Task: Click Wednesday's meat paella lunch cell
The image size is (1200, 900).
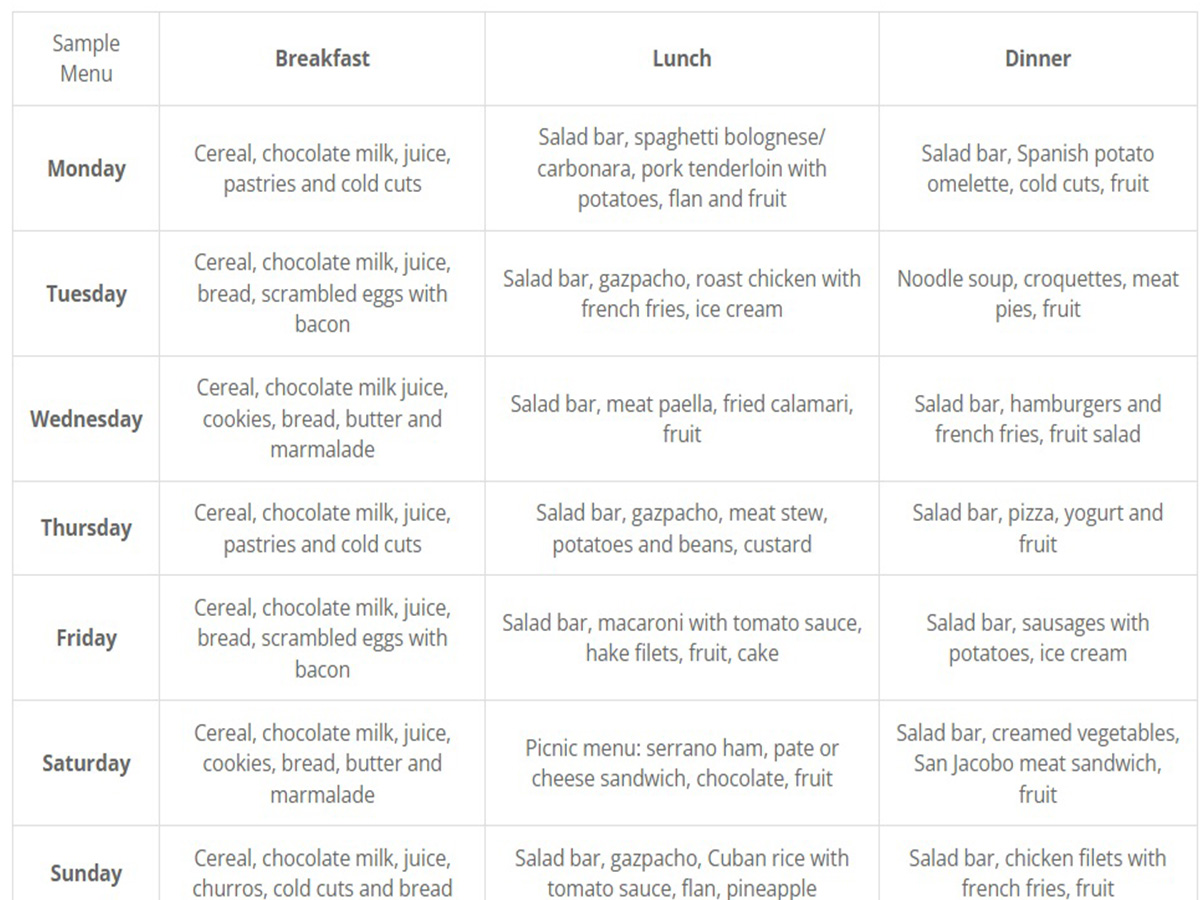Action: [x=682, y=419]
